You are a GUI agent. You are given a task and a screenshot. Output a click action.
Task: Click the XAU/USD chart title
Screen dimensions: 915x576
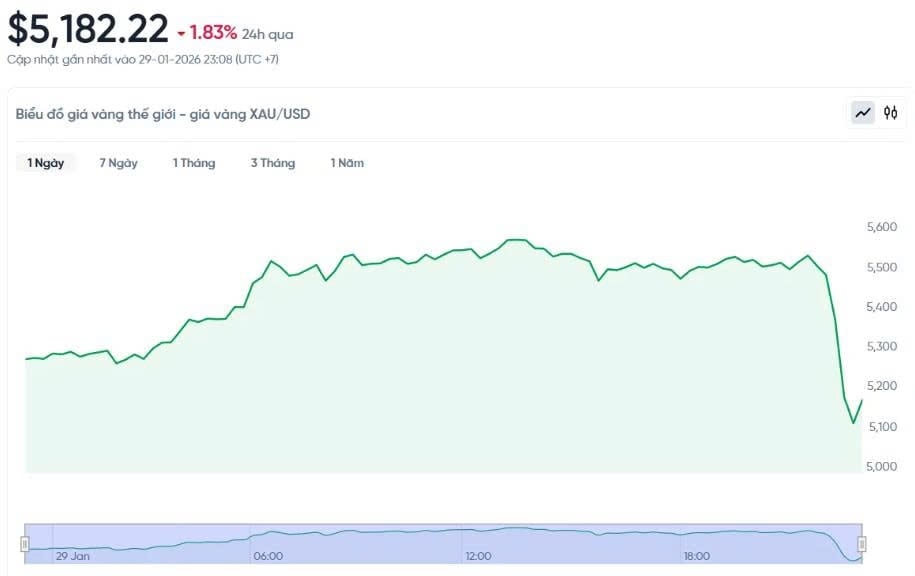(x=163, y=114)
